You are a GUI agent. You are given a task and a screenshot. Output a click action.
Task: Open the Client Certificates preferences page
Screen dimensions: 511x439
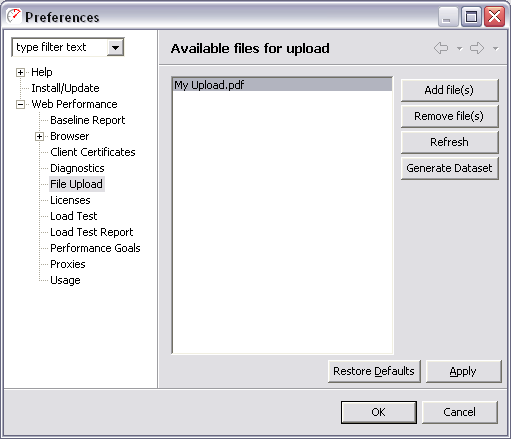tap(93, 152)
